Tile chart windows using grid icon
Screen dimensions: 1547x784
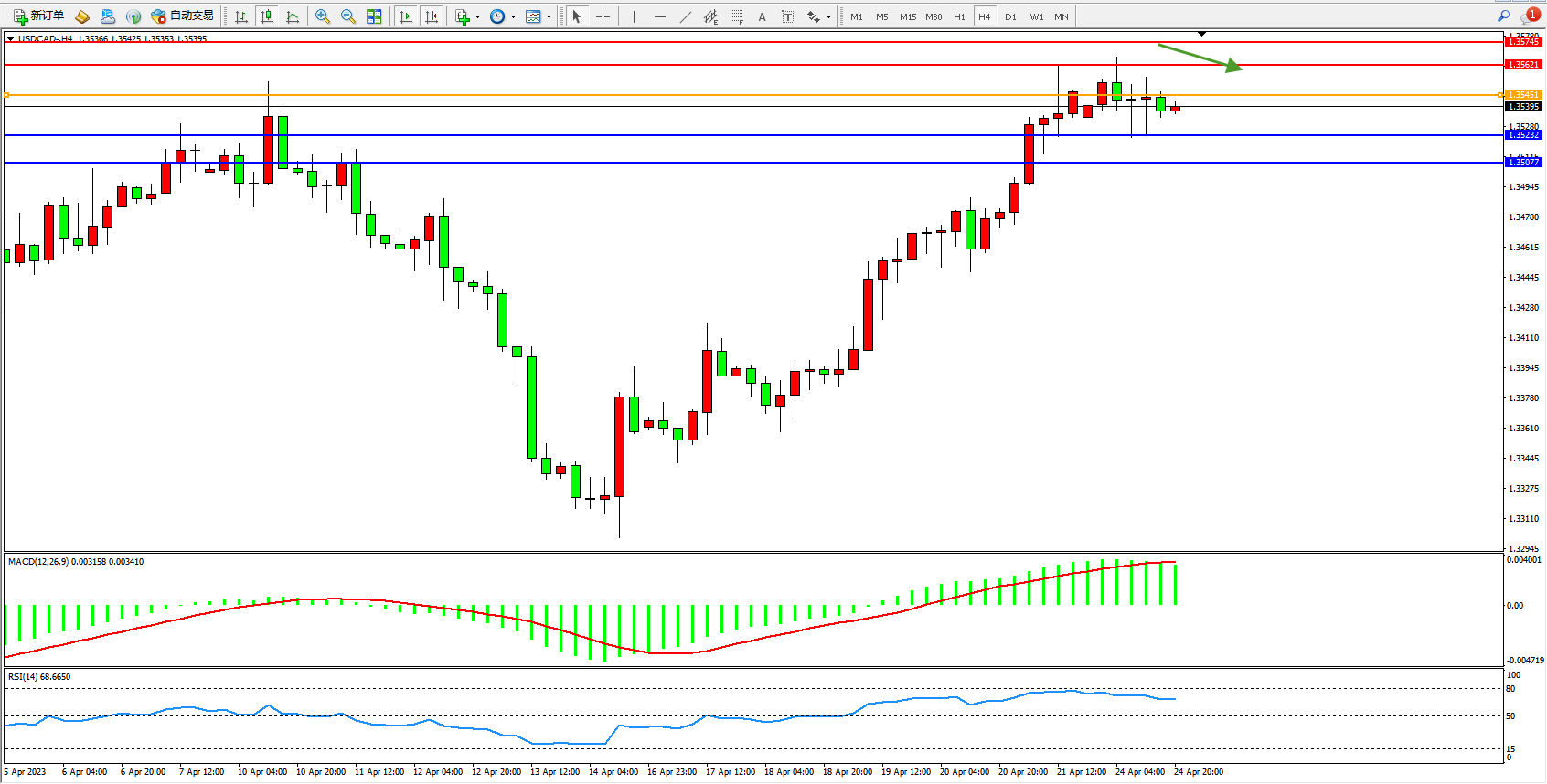tap(374, 16)
